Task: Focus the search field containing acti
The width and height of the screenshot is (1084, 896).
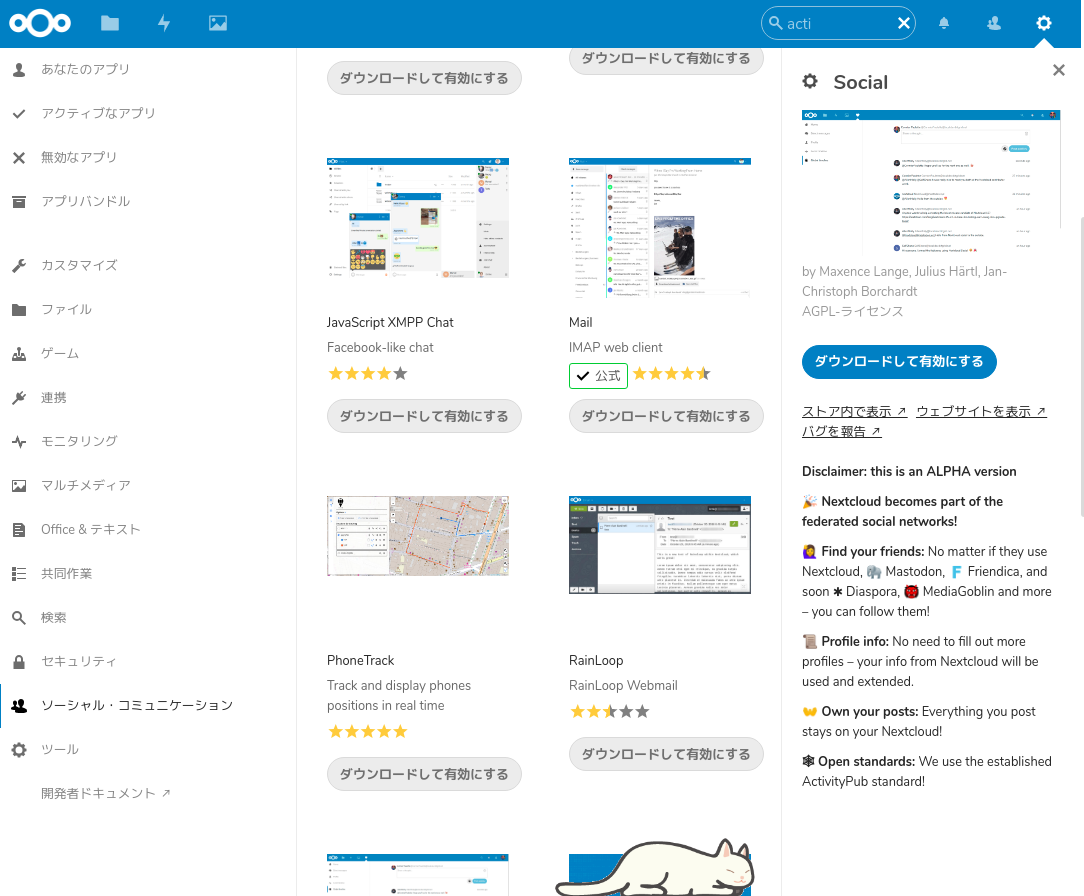Action: pos(838,24)
